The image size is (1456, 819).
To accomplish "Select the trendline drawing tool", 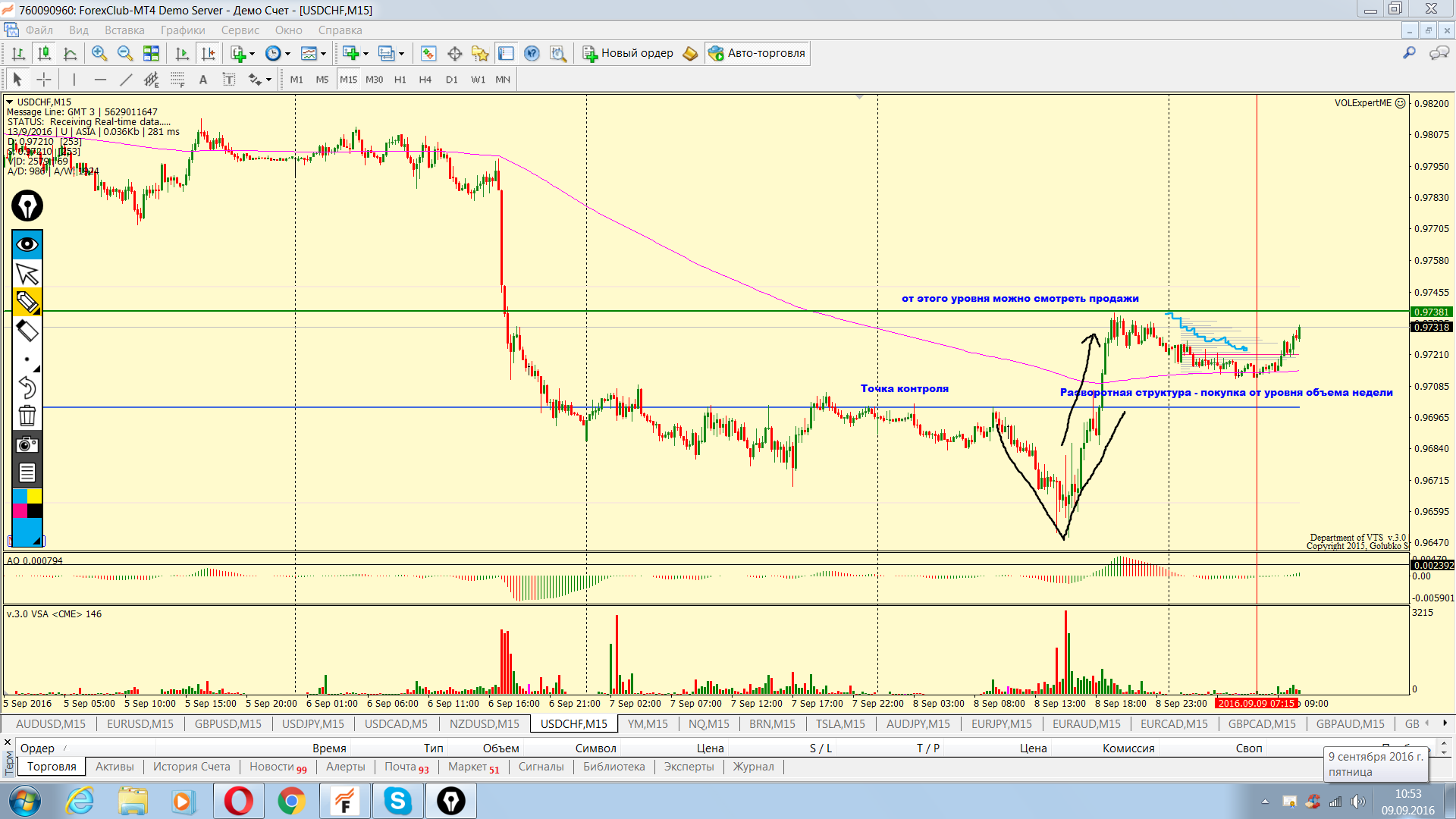I will click(126, 80).
